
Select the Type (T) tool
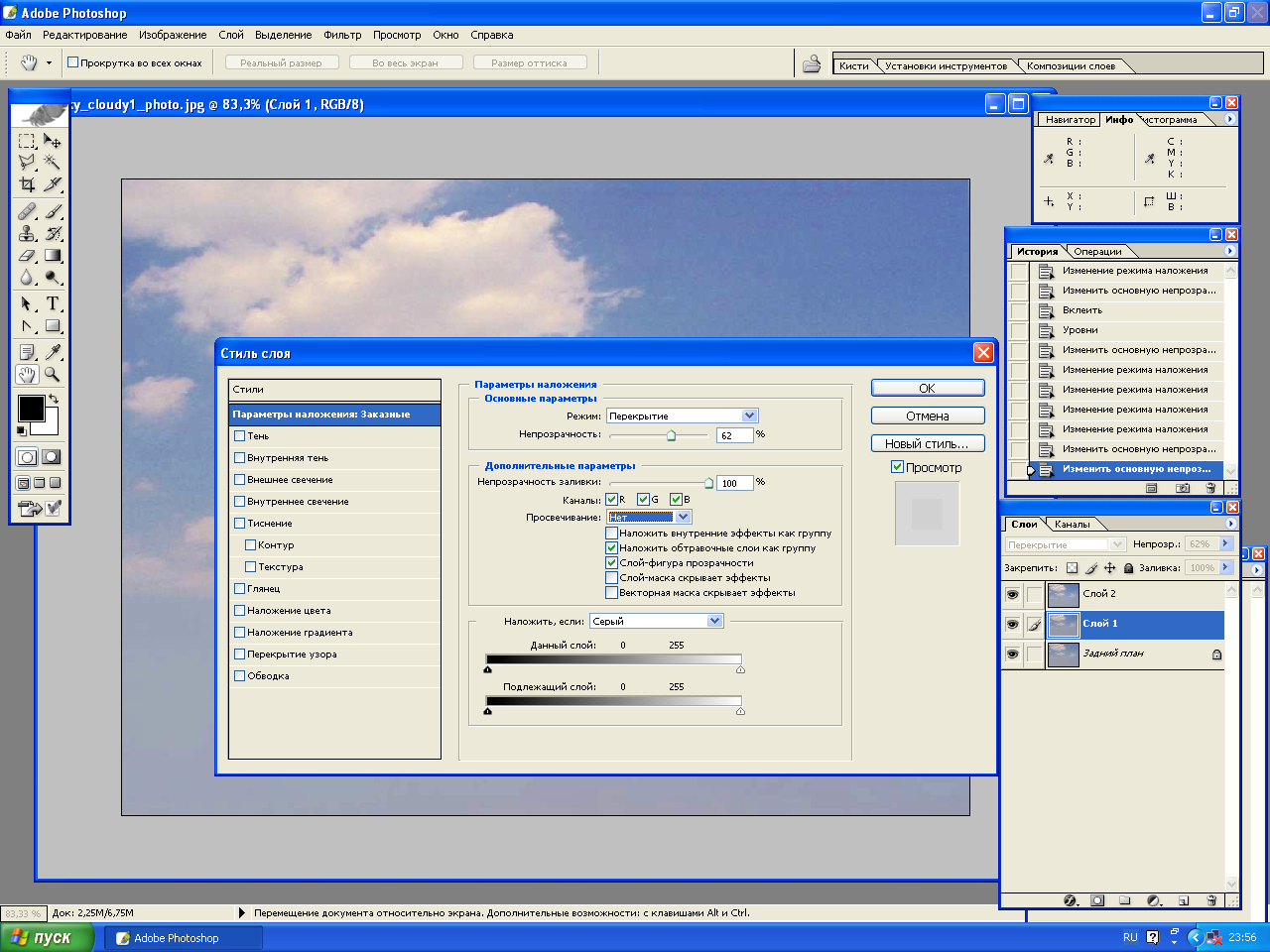(53, 303)
